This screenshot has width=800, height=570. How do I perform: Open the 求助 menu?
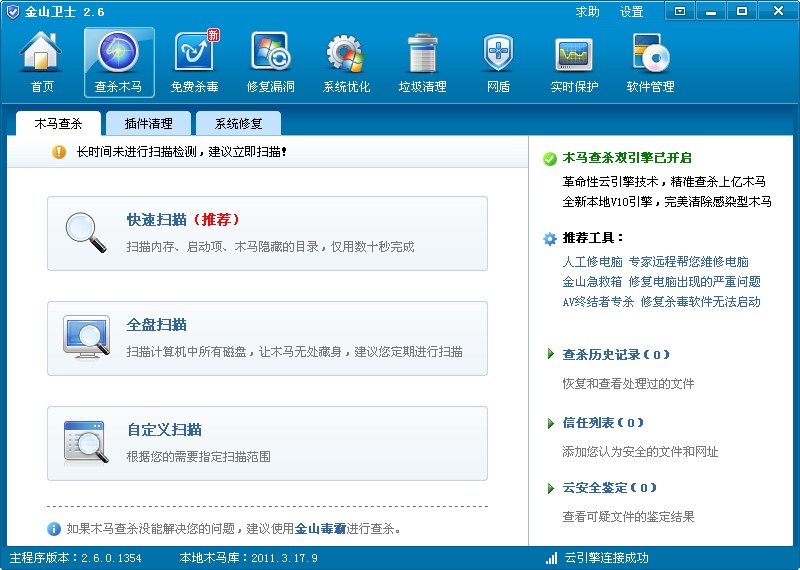tap(588, 11)
